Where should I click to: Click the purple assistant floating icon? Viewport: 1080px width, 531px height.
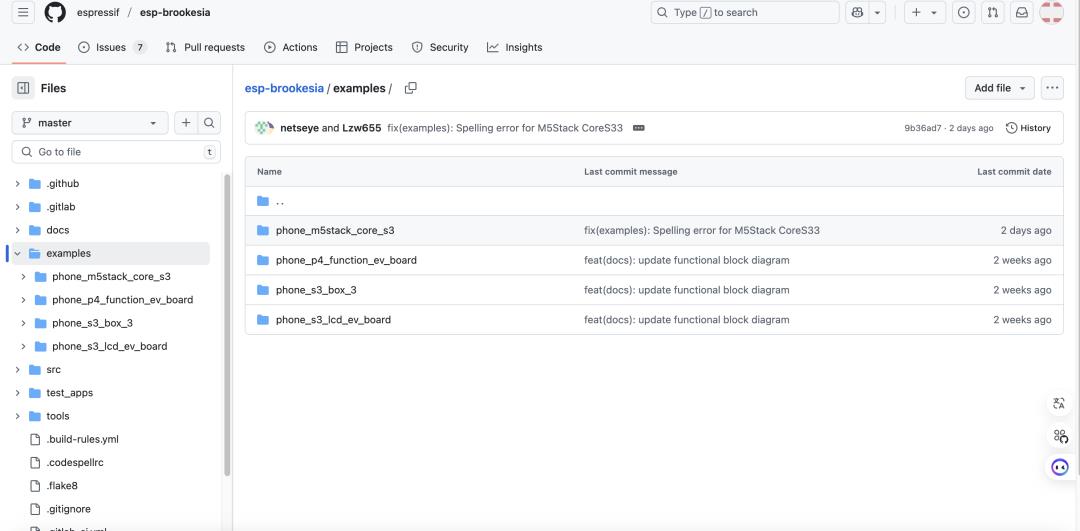[1059, 468]
